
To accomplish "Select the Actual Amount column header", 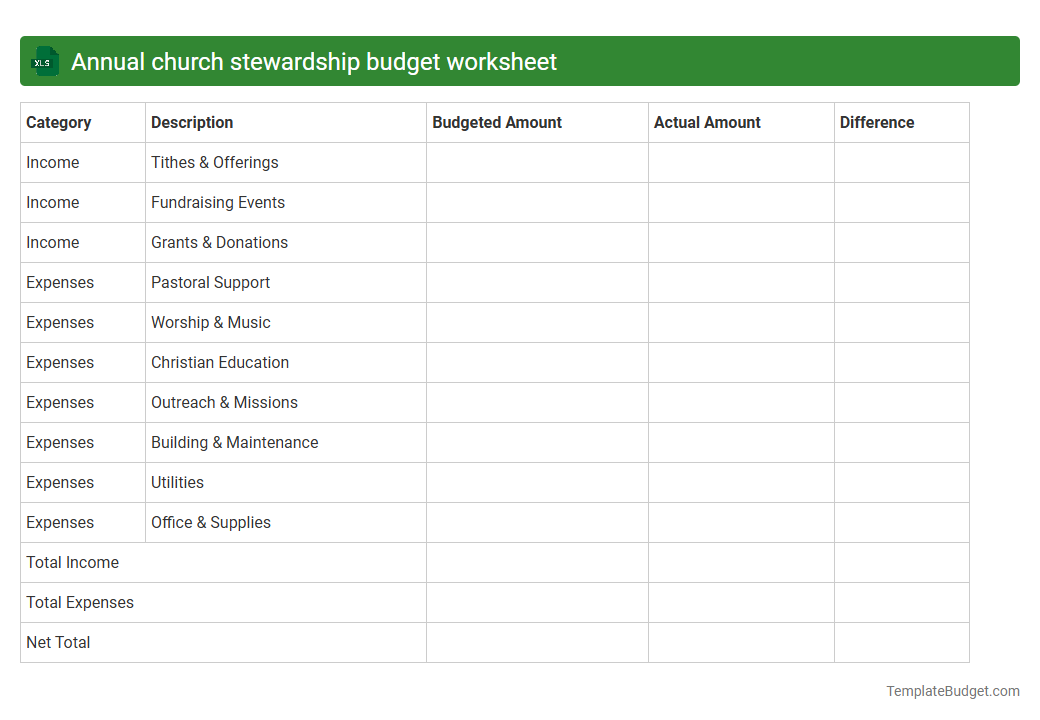I will (707, 122).
